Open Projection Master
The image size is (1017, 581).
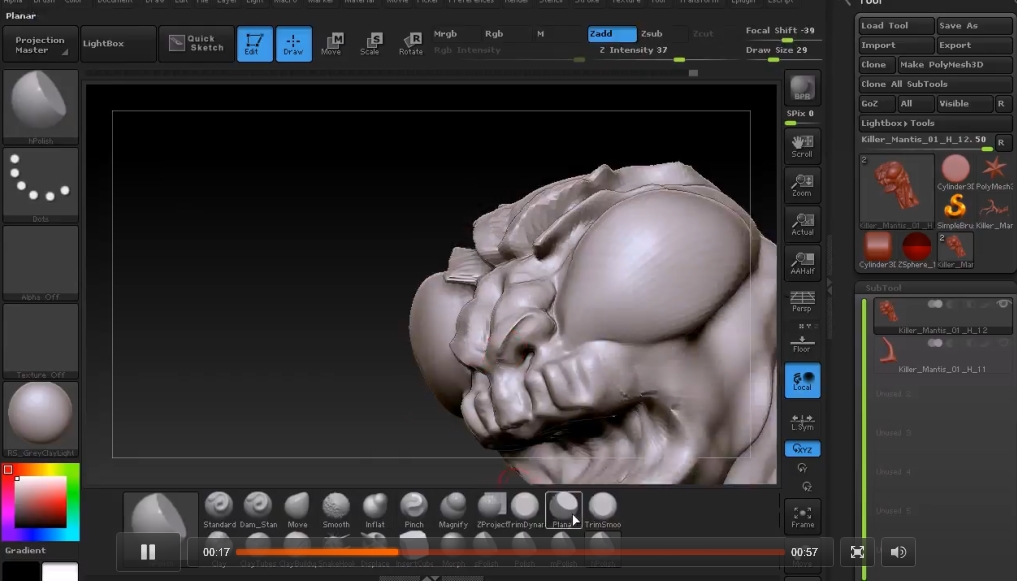point(40,44)
